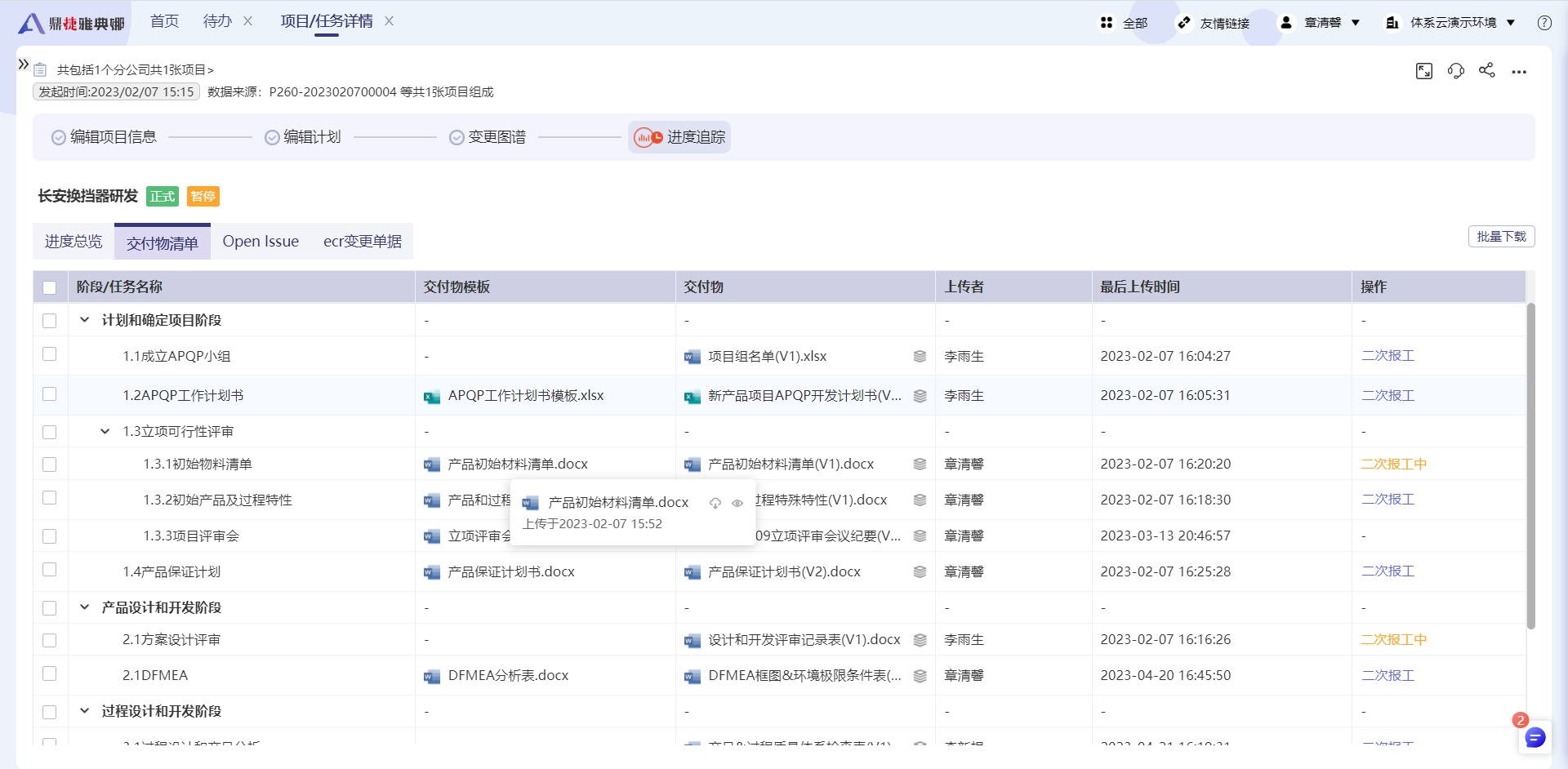Screen dimensions: 1568x769
Task: Click the 全部 grid icon in top bar
Action: coord(1107,23)
